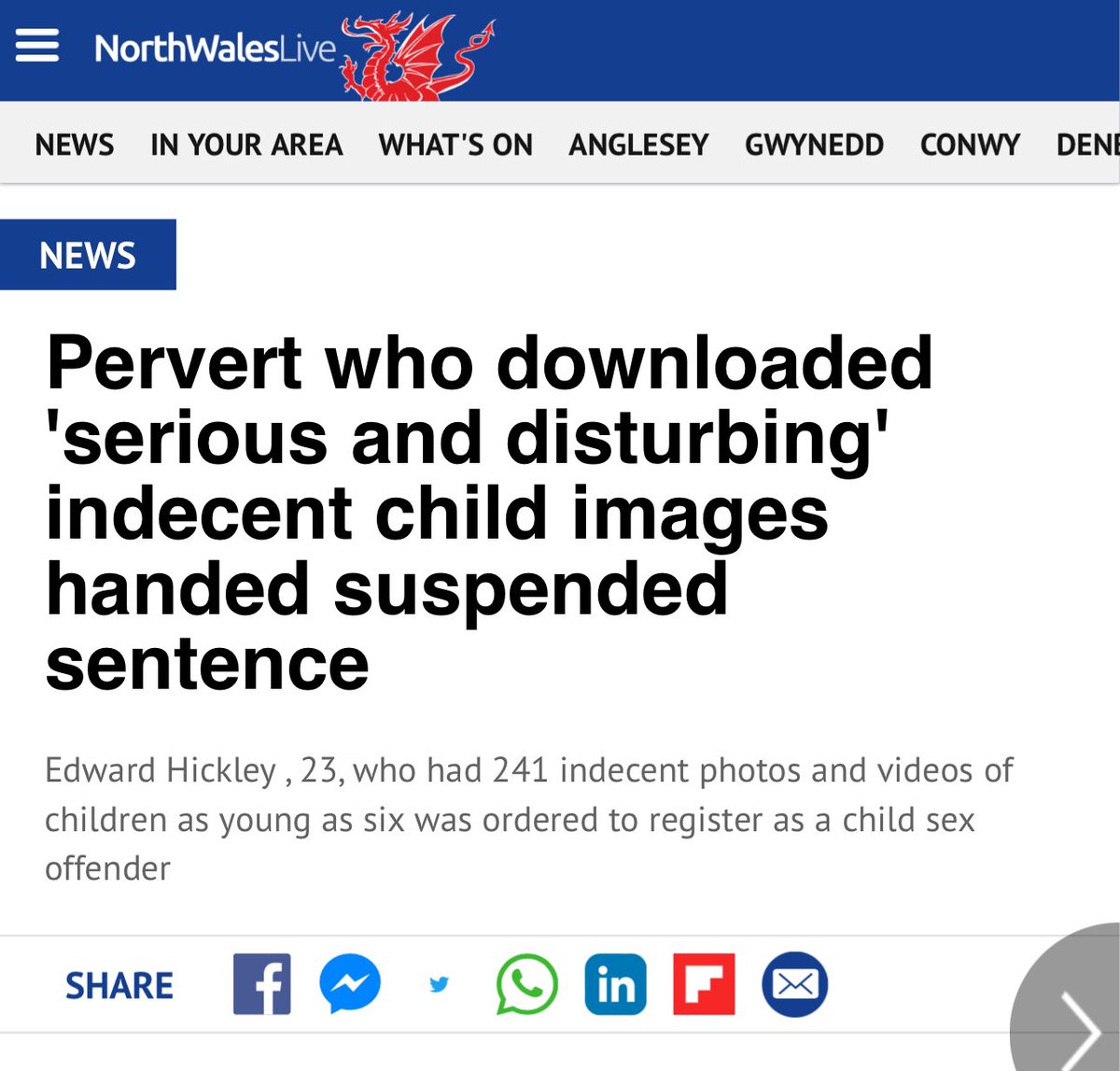Open IN YOUR AREA section
Screen dimensions: 1120x1071
(x=246, y=145)
